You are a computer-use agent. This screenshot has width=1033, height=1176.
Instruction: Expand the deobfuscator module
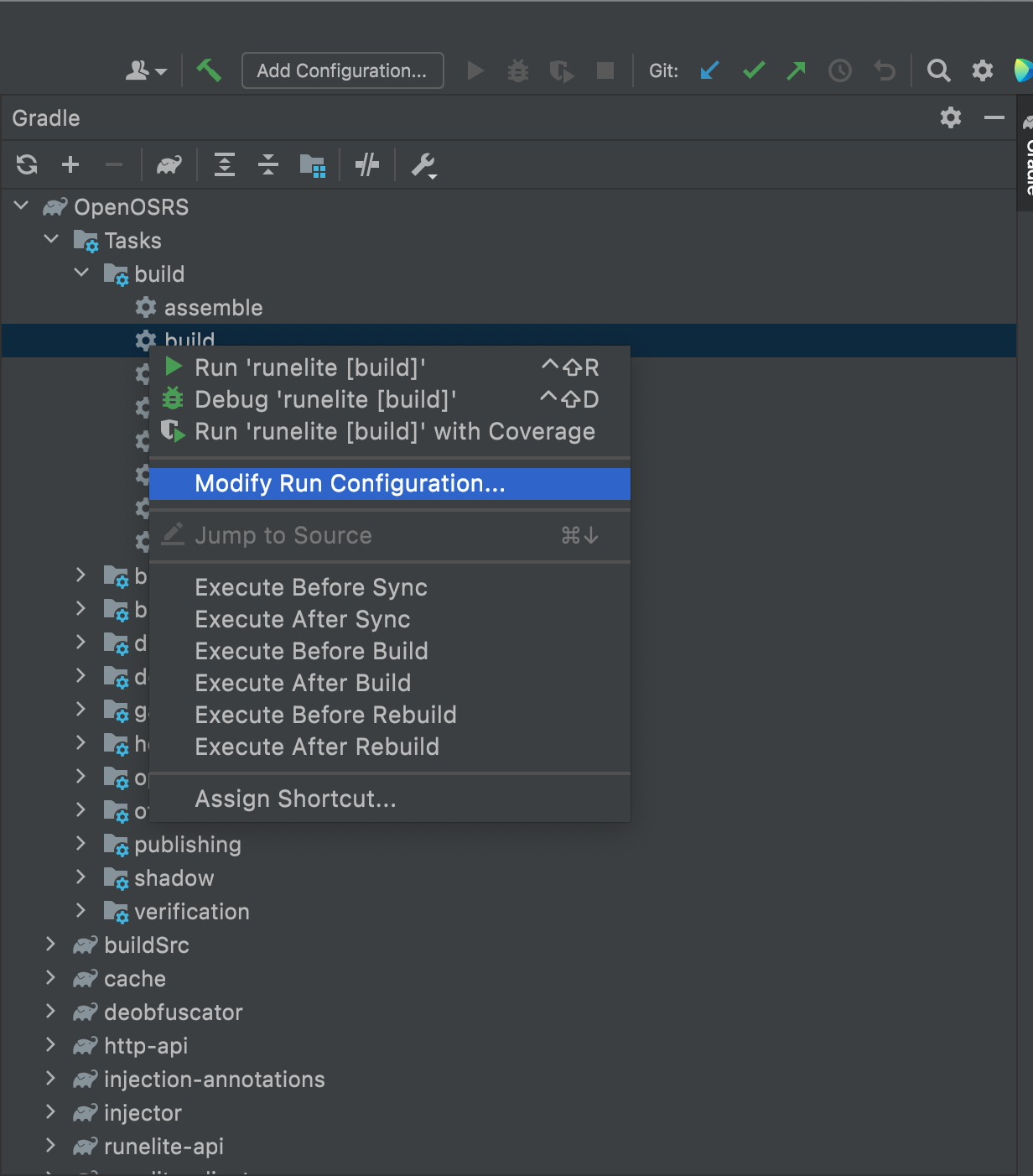tap(50, 1012)
